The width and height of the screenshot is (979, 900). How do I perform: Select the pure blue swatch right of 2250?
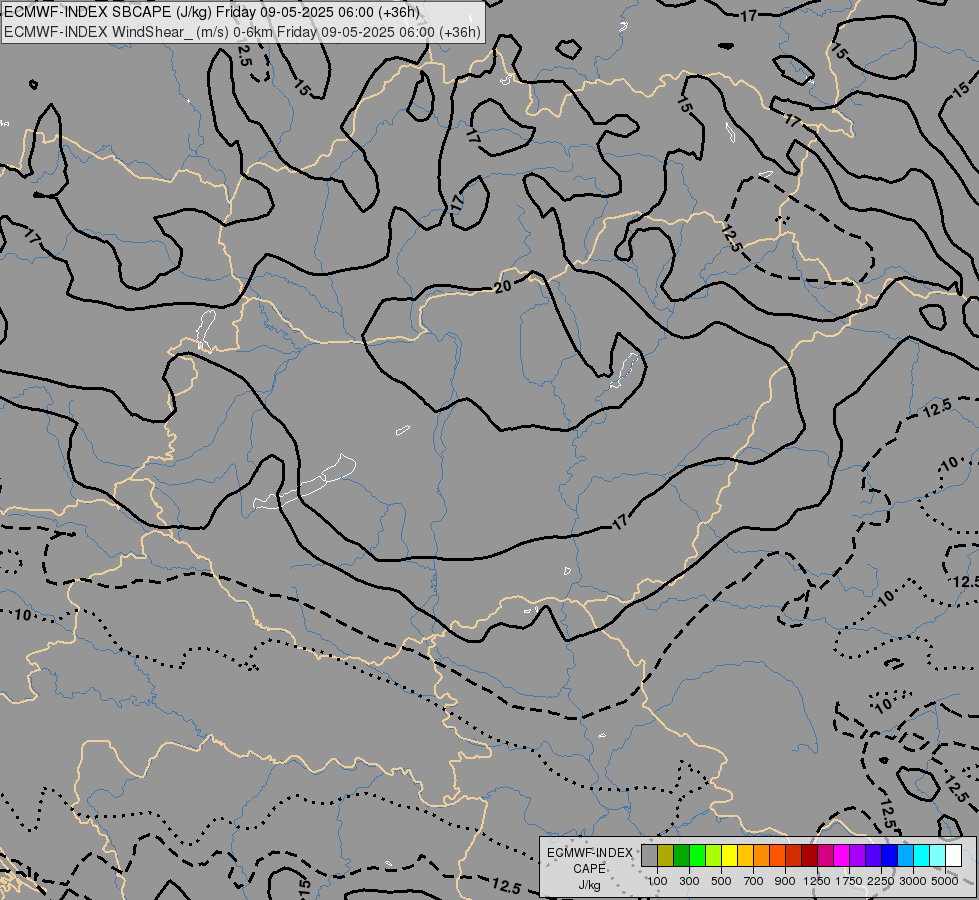(890, 856)
